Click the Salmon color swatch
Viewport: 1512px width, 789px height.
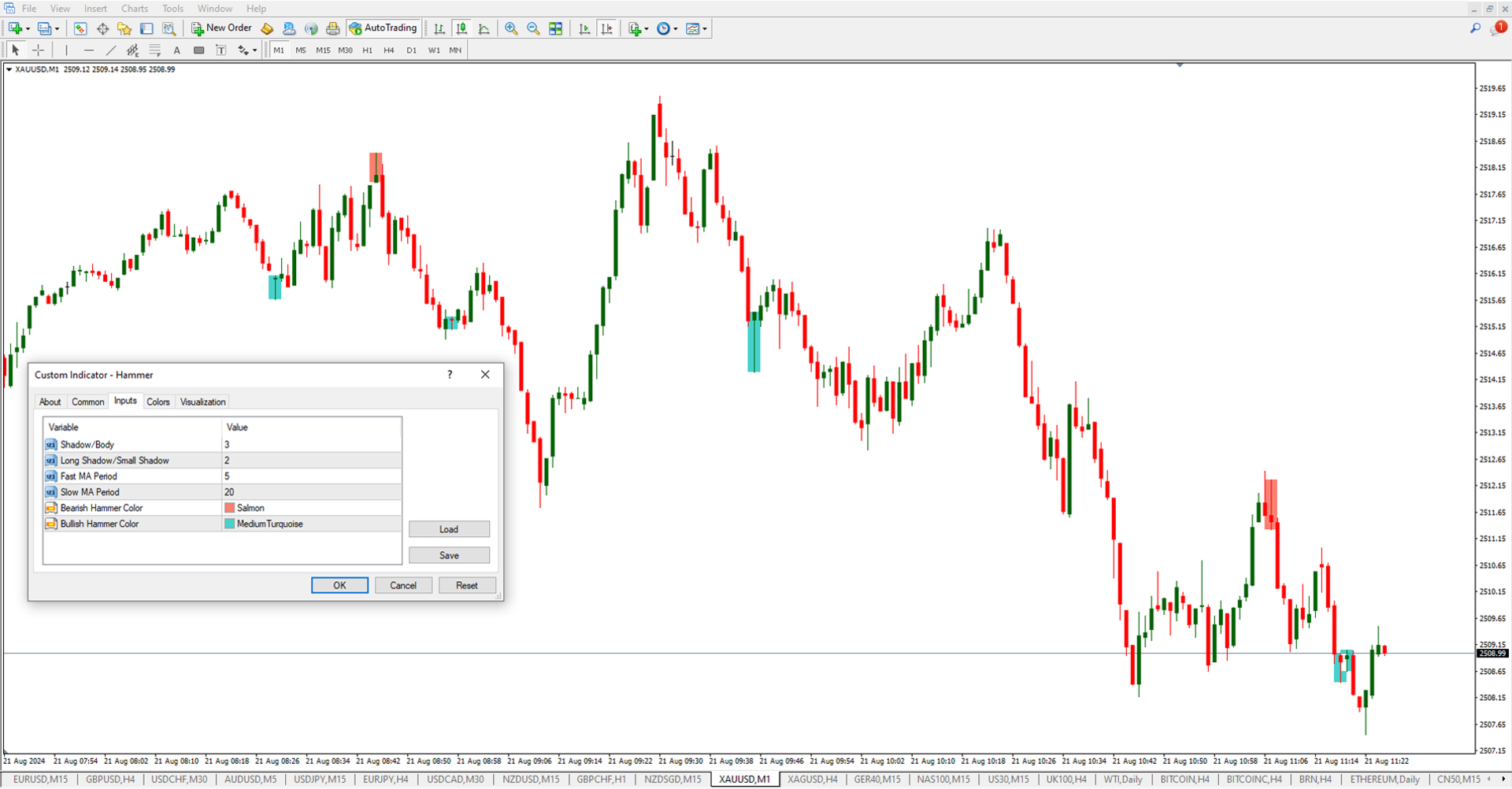point(229,507)
